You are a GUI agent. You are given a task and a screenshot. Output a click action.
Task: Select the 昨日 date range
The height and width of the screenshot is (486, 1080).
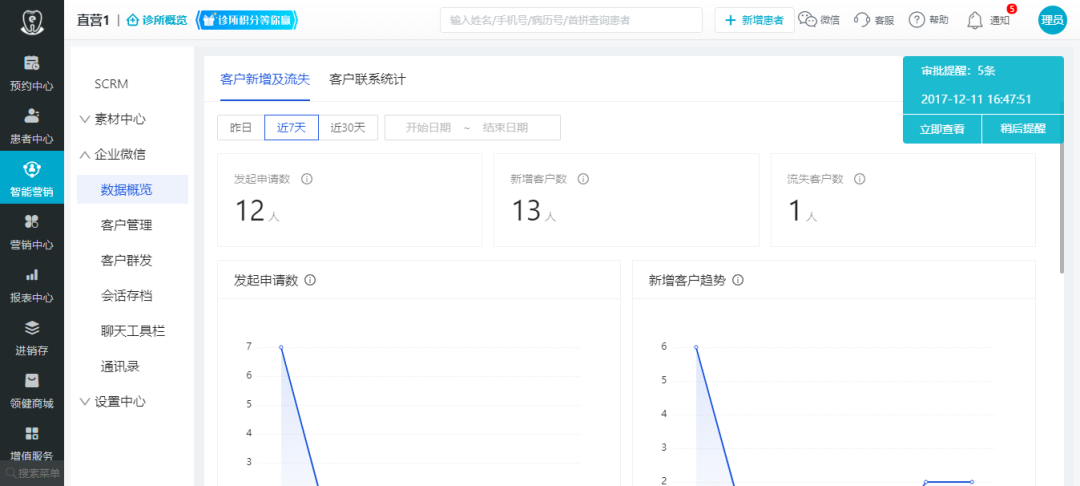pyautogui.click(x=241, y=127)
